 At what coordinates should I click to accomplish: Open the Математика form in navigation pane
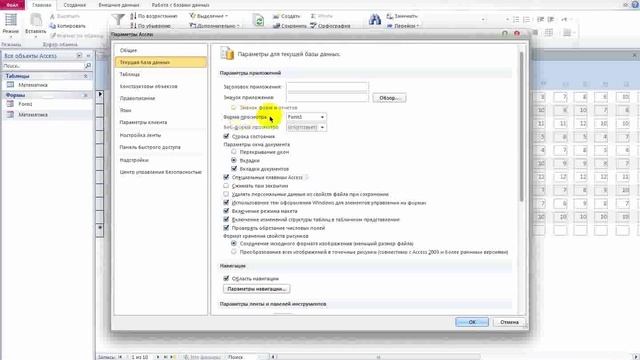[x=33, y=115]
